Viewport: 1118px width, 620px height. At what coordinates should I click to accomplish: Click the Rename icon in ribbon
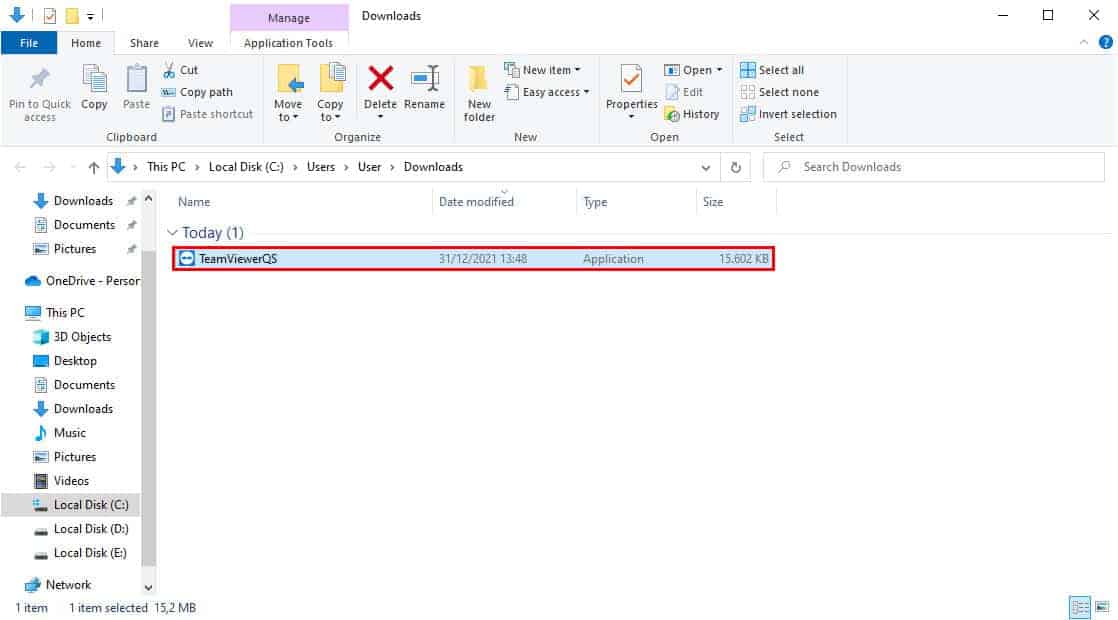click(x=425, y=80)
